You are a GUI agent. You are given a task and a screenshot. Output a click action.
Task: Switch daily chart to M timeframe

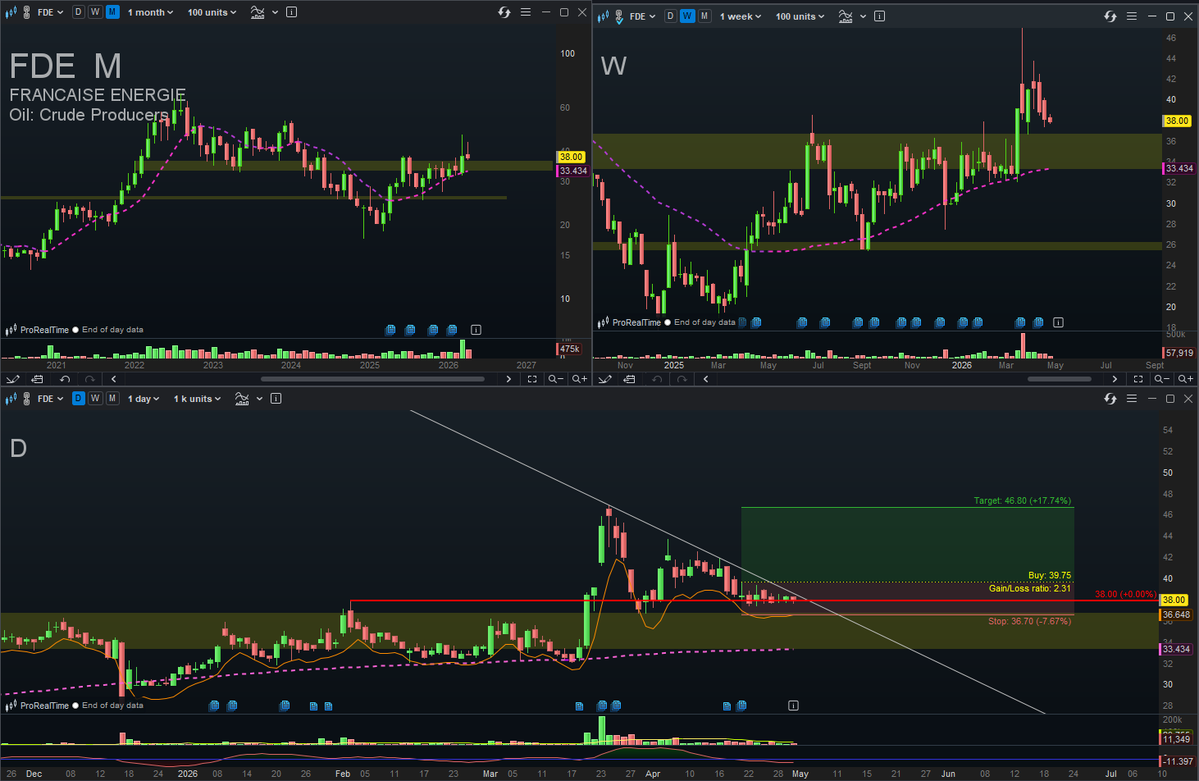point(112,399)
